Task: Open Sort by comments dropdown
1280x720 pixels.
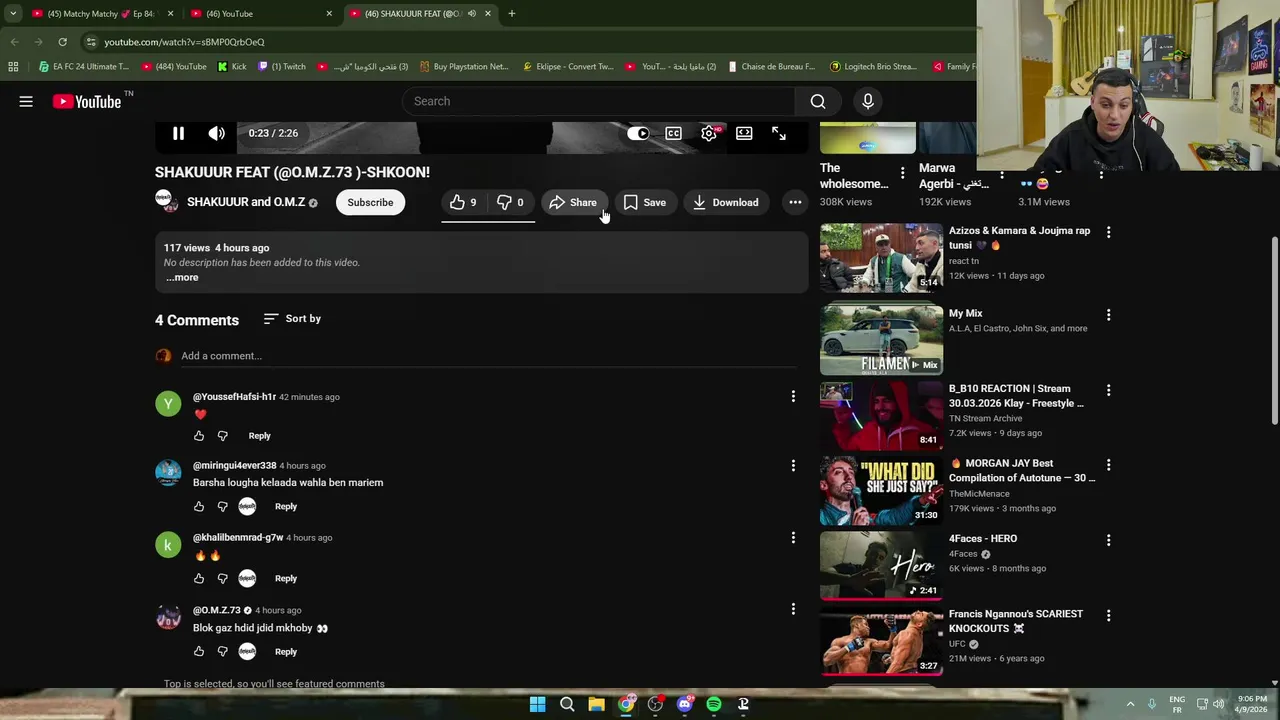Action: (292, 318)
